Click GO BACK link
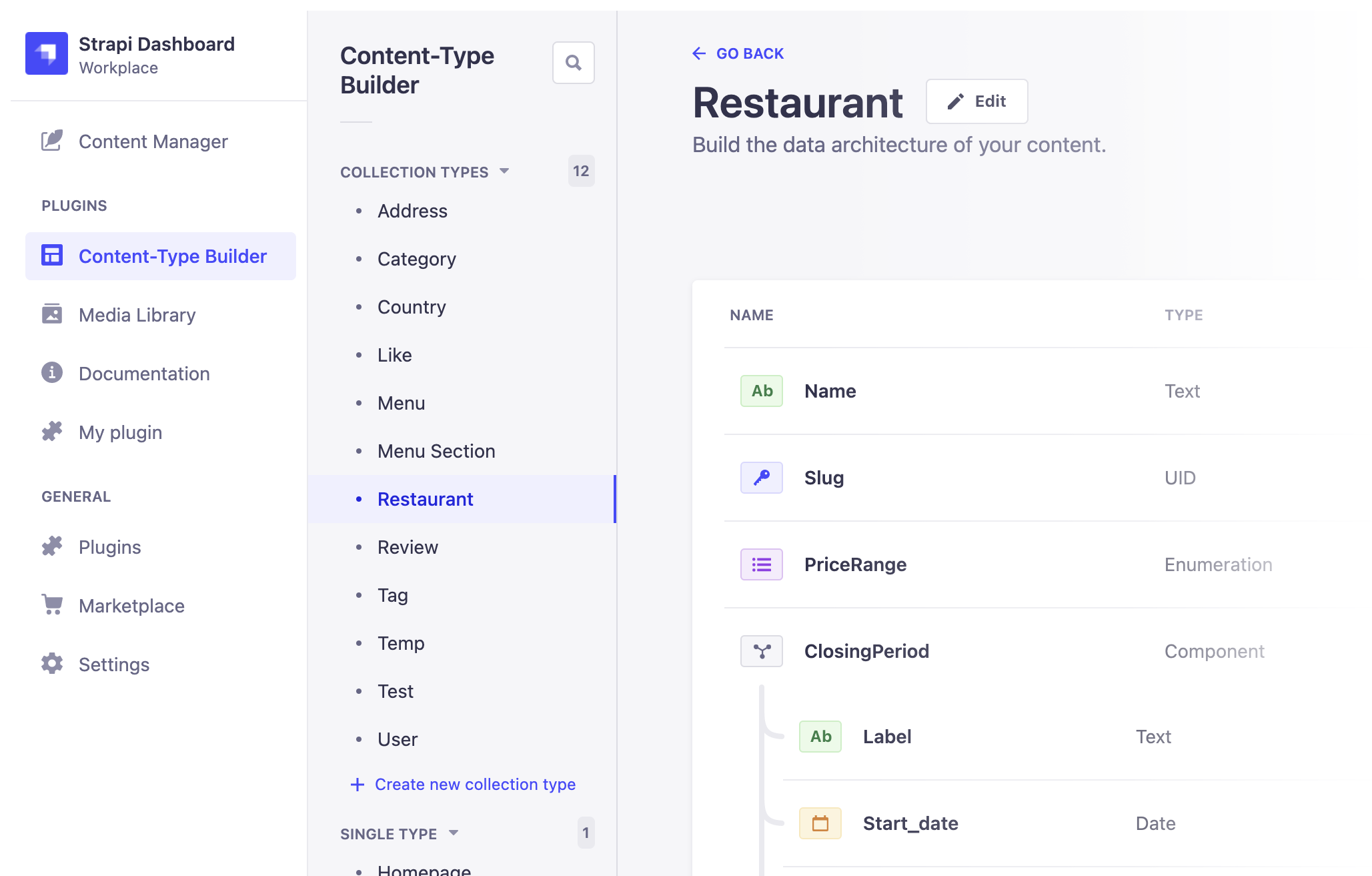 tap(738, 53)
